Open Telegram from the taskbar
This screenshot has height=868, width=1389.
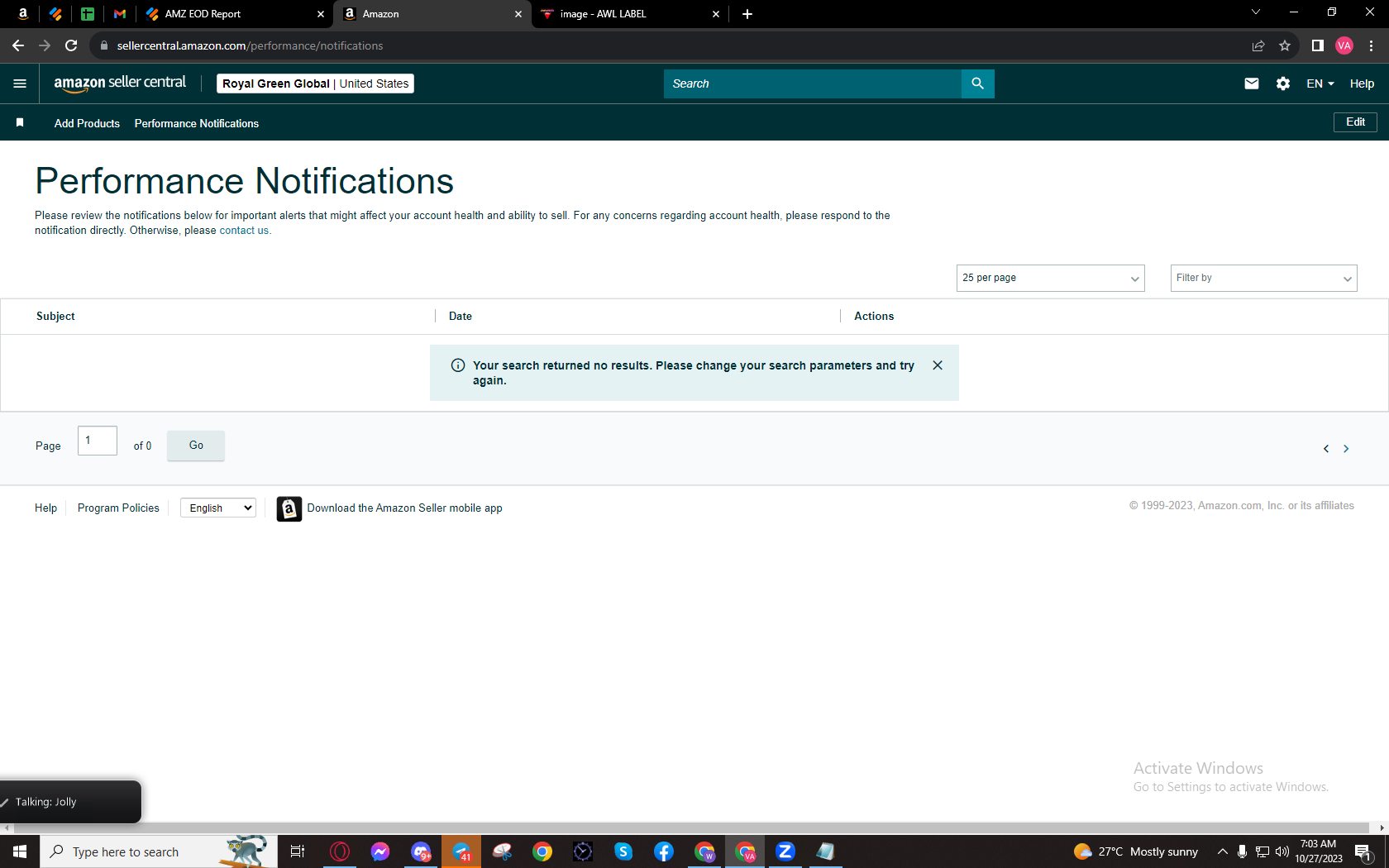461,851
